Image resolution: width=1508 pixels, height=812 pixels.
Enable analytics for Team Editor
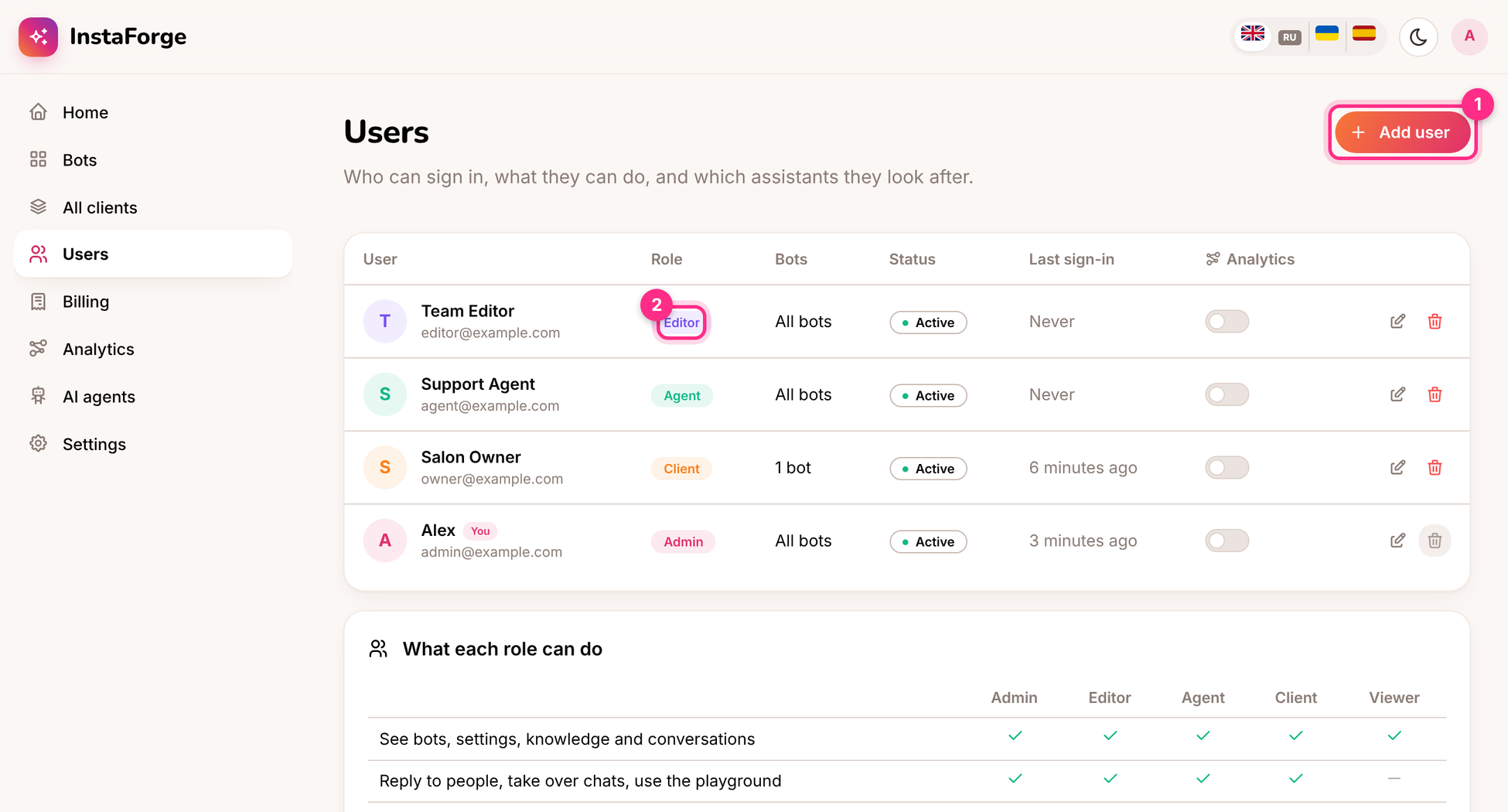click(x=1227, y=321)
